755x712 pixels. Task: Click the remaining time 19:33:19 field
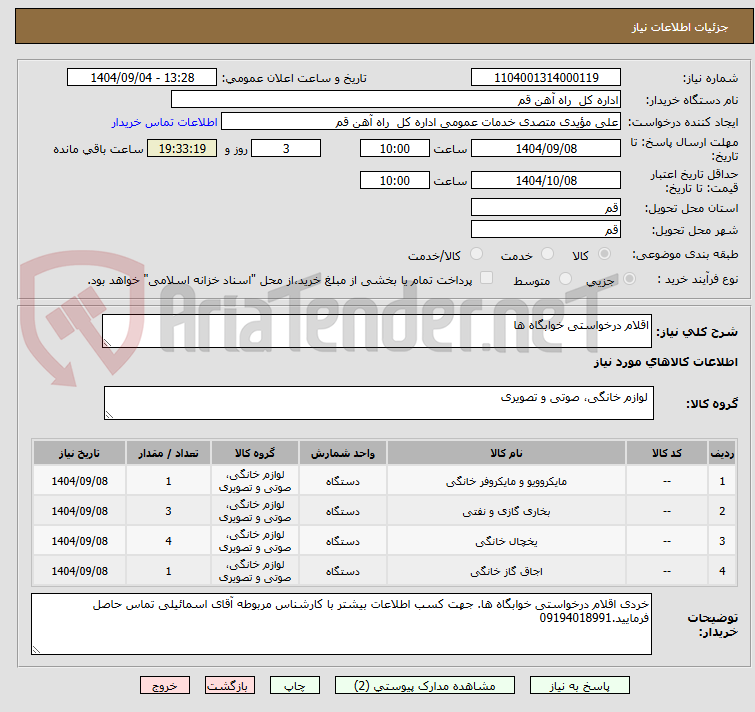(182, 148)
